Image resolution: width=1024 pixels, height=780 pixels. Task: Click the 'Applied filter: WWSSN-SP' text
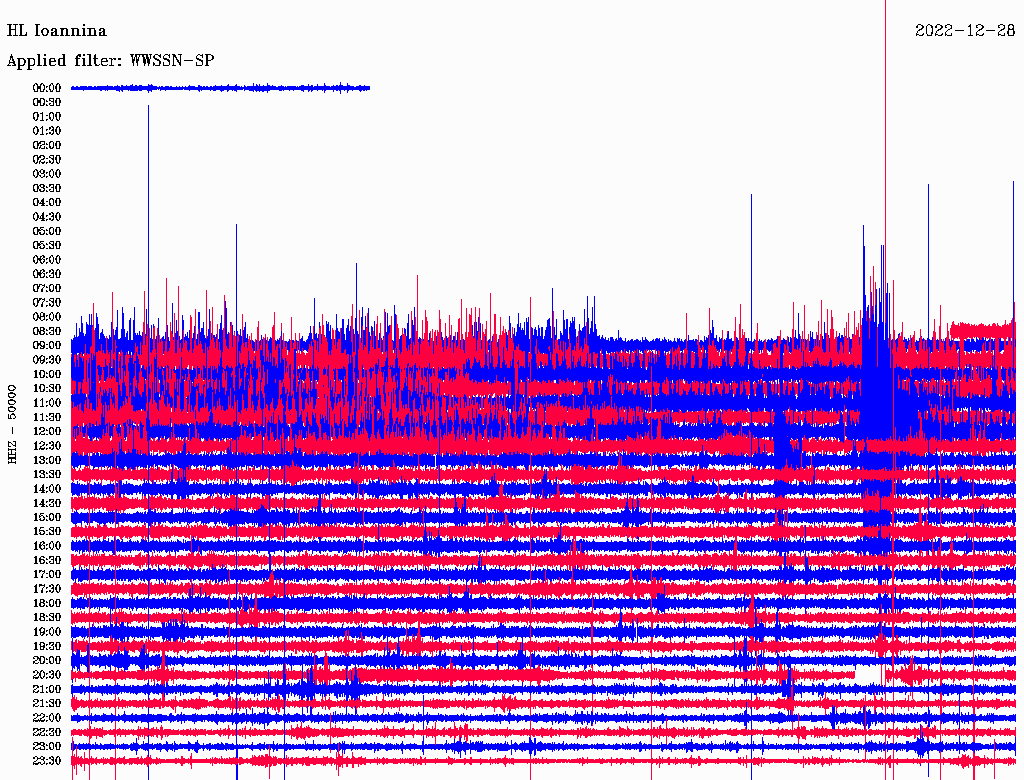(x=110, y=61)
